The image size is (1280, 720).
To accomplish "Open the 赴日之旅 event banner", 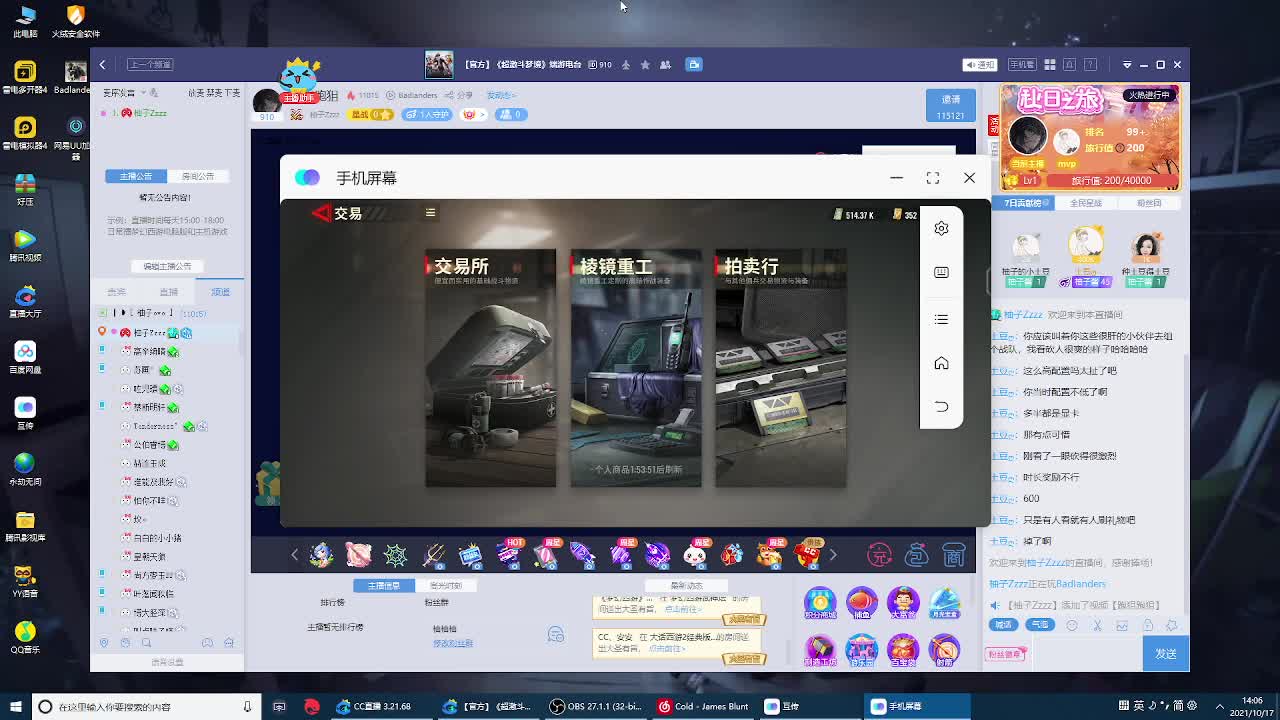I will [x=1090, y=138].
